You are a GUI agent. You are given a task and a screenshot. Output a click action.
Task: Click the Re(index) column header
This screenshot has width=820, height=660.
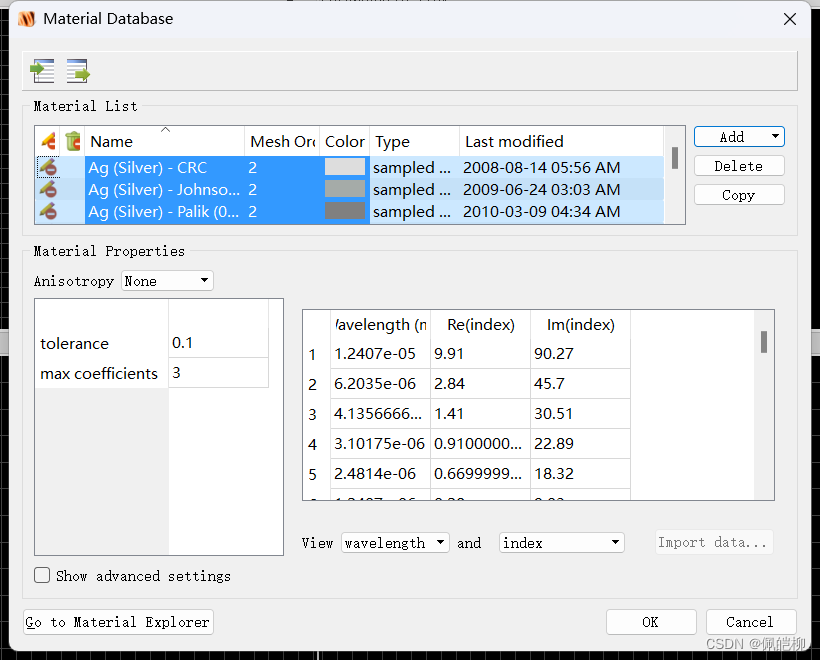[481, 325]
